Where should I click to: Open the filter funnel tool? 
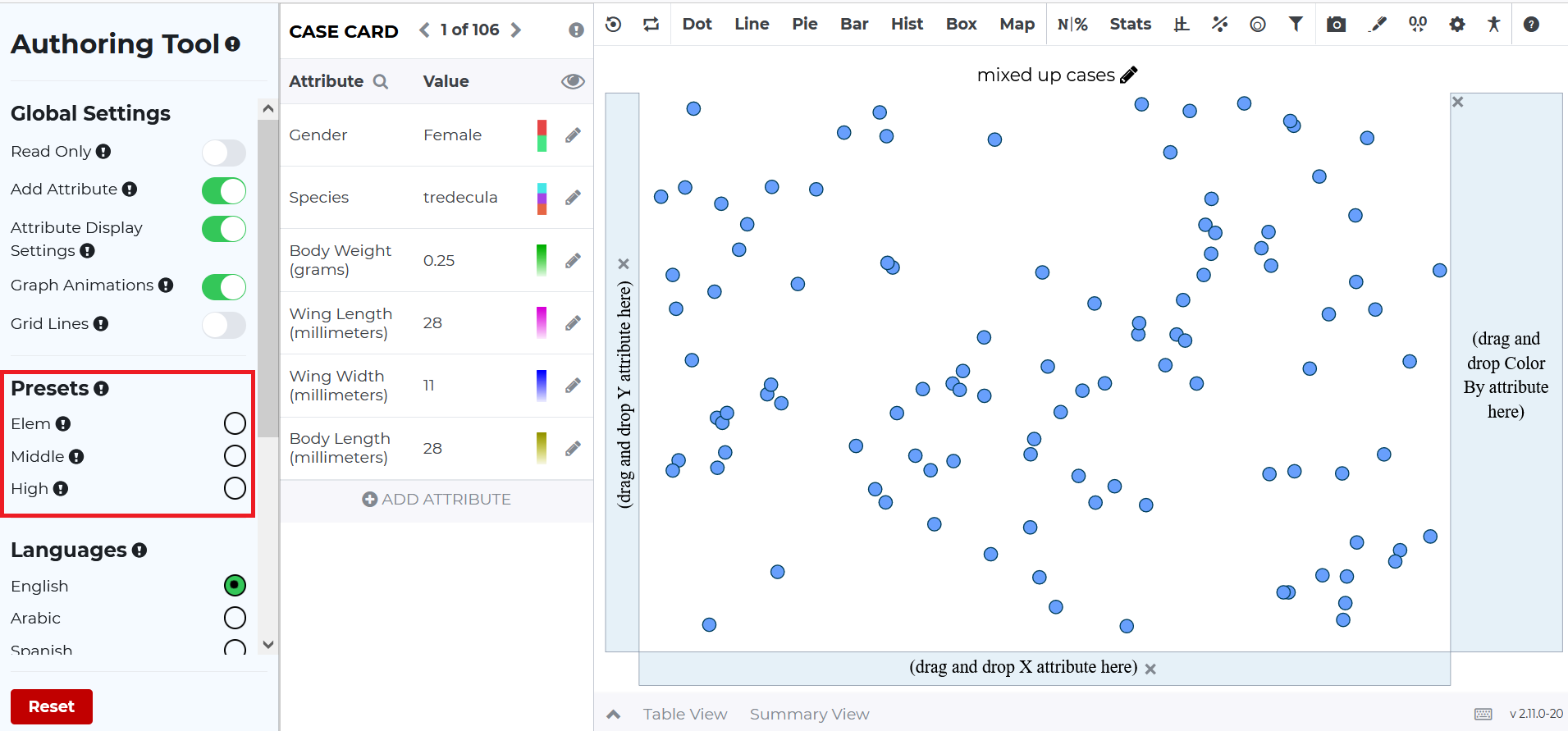pos(1296,25)
